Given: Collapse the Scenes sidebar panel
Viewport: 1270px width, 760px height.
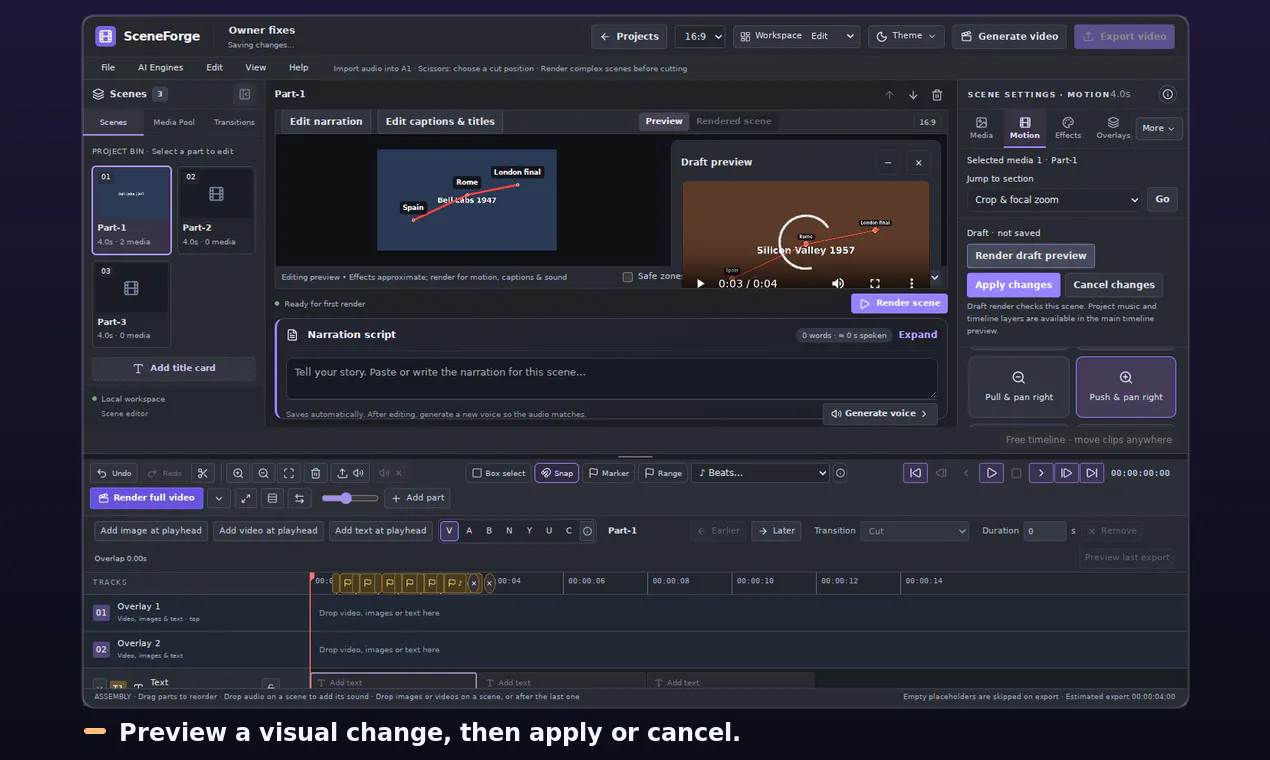Looking at the screenshot, I should [244, 94].
